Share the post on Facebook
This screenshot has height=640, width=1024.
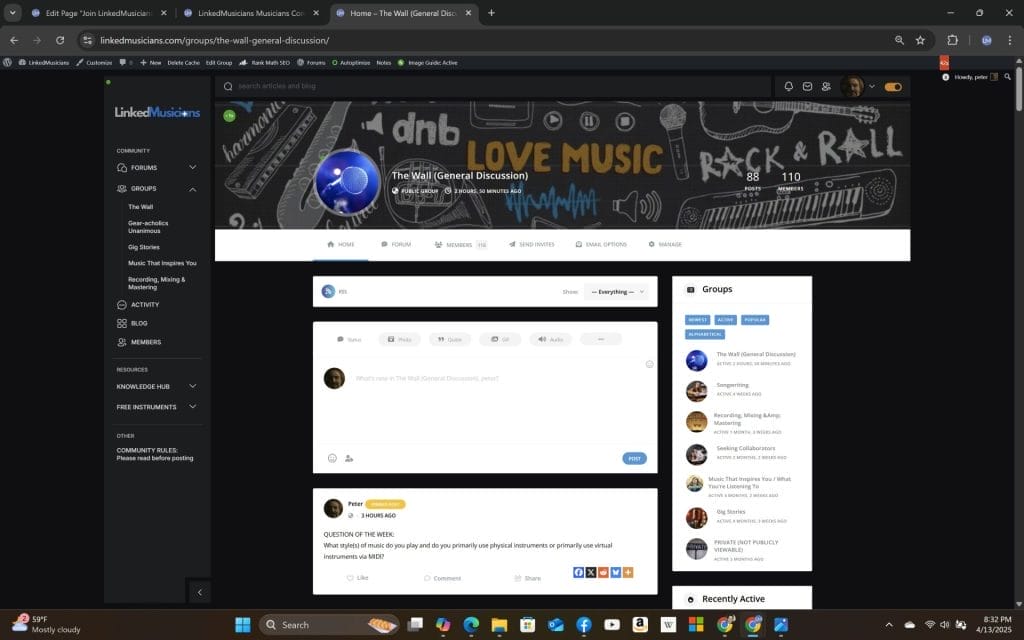pos(578,573)
